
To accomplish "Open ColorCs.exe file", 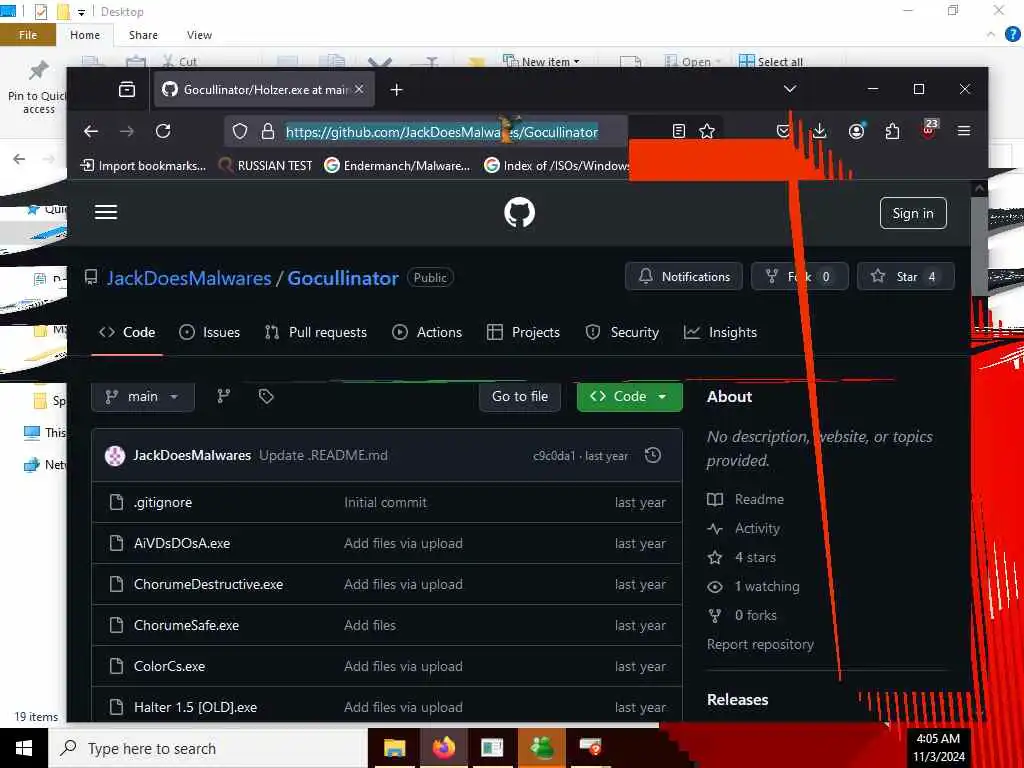I will point(169,667).
